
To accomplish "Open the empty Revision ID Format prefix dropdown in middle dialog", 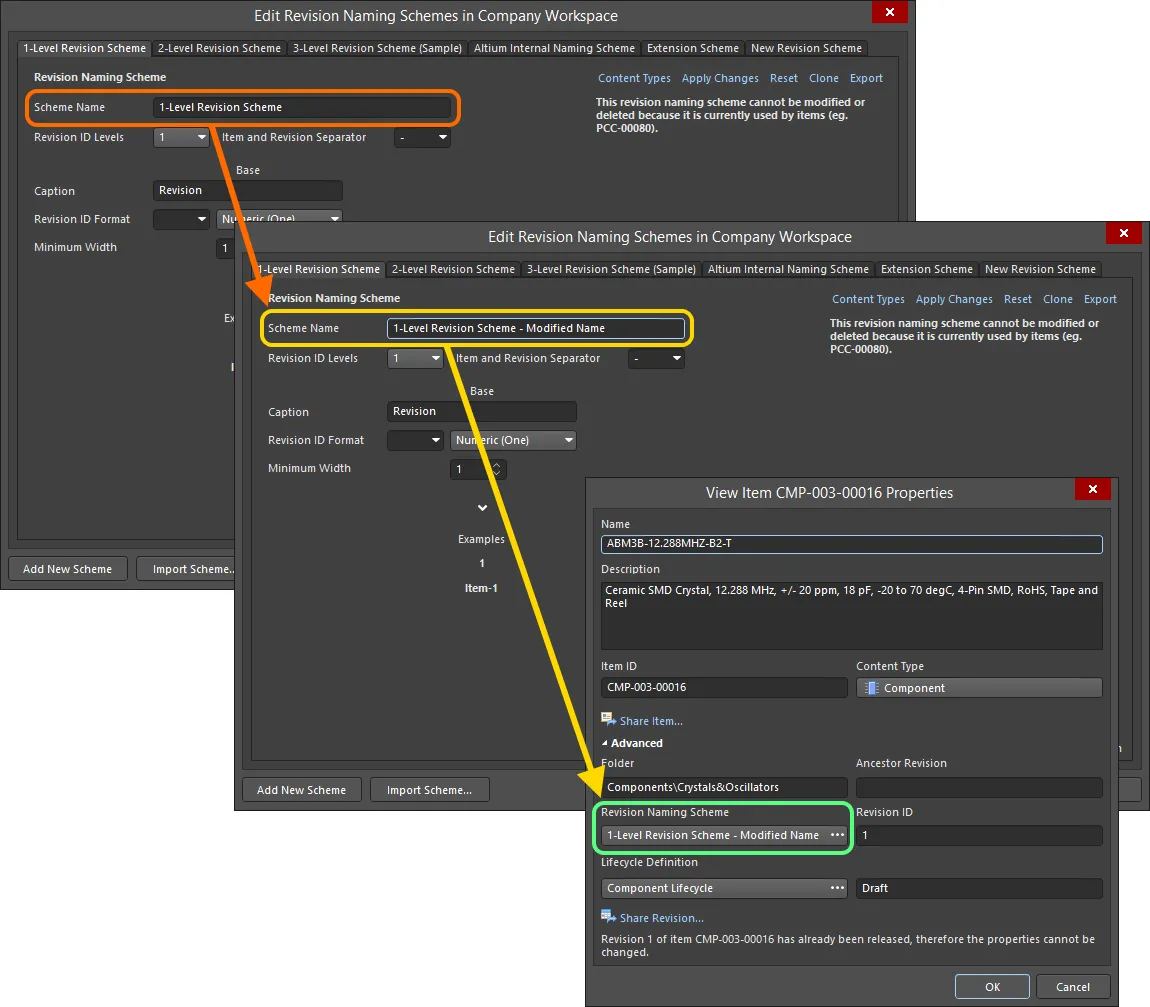I will (436, 440).
